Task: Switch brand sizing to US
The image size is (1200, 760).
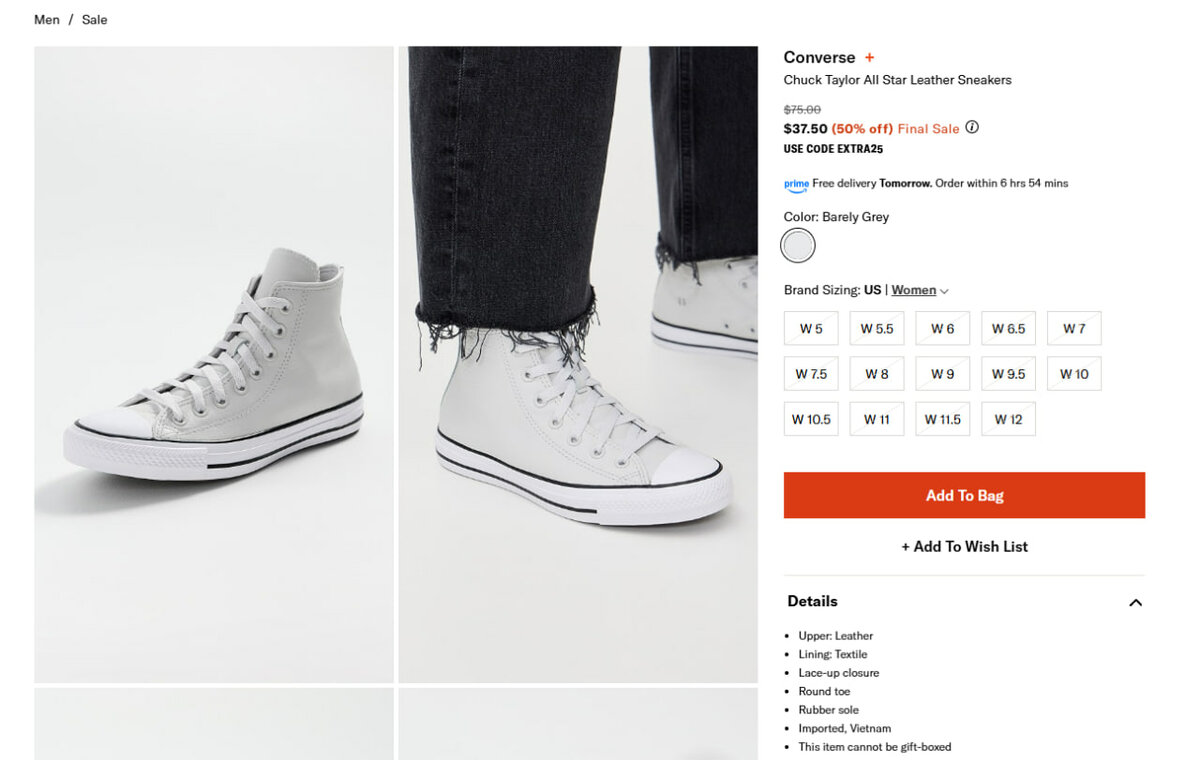Action: [x=872, y=290]
